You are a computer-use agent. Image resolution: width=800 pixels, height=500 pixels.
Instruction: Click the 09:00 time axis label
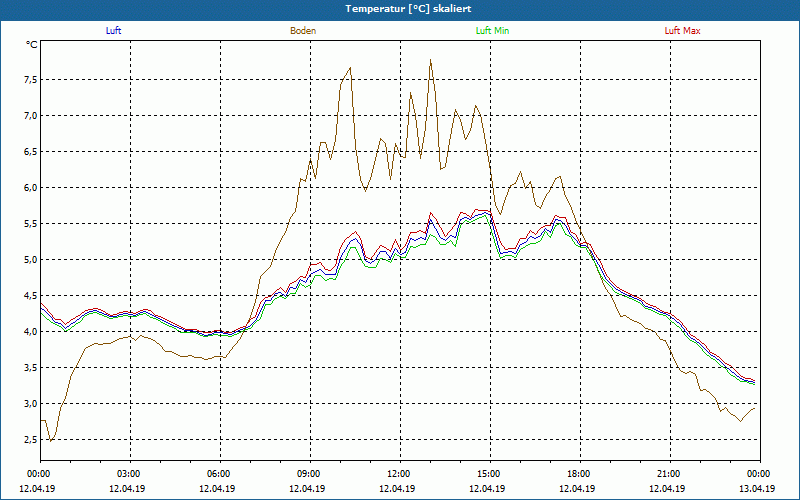[309, 473]
